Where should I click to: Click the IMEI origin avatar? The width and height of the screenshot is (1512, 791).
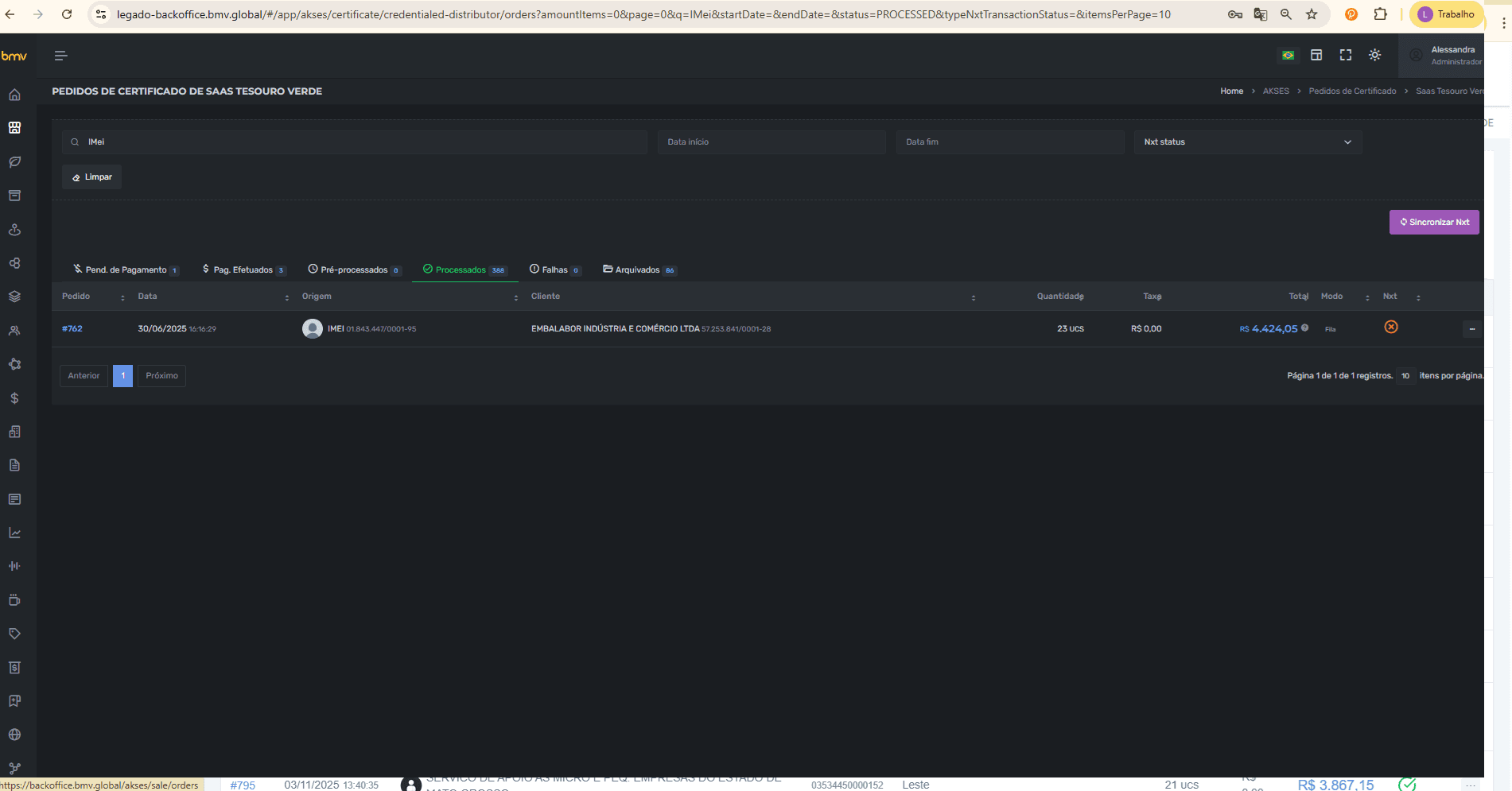click(313, 328)
